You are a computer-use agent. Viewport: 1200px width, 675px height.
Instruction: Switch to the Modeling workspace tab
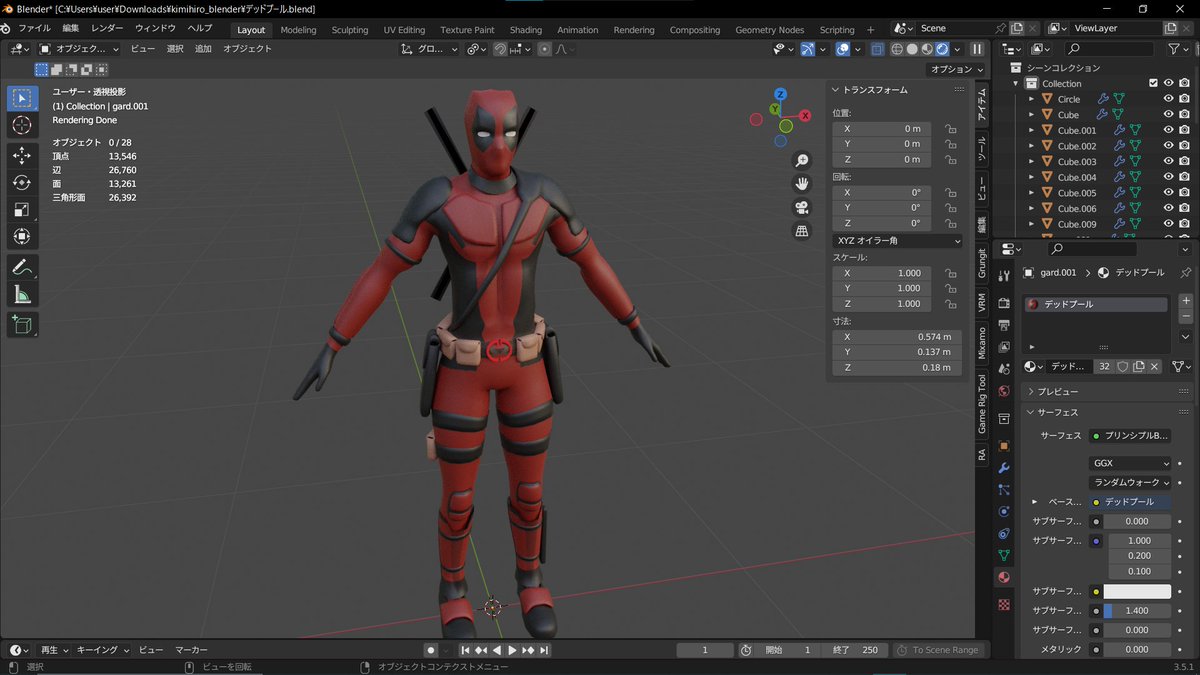(298, 30)
